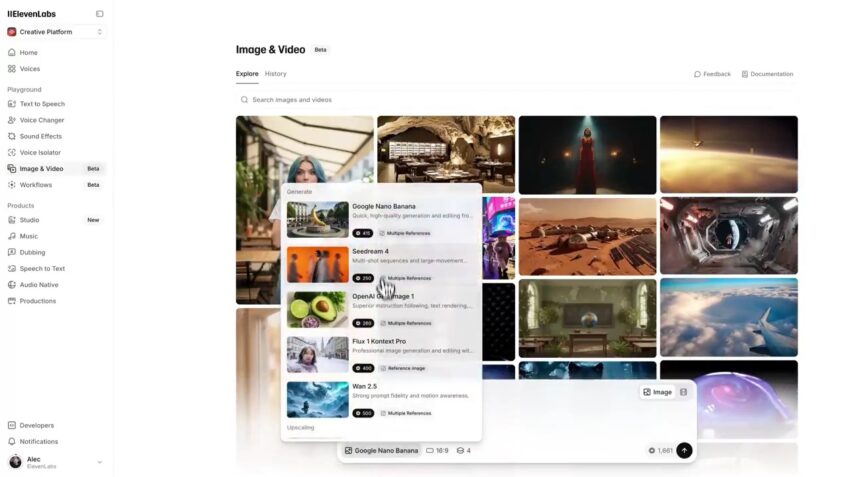Collapse the sidebar using the panel icon
850x477 pixels.
point(100,14)
